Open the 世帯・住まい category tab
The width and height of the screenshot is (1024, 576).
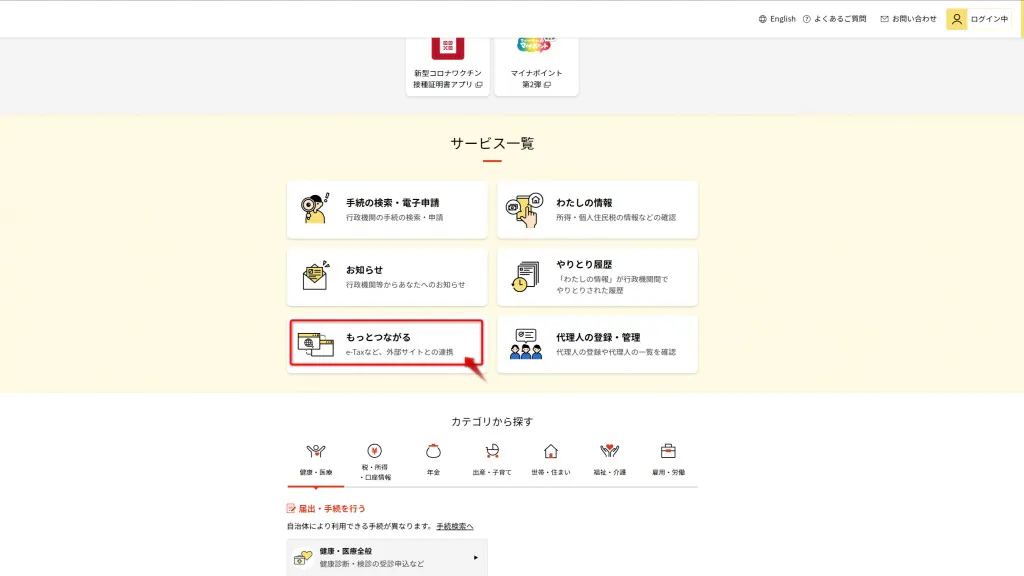(550, 460)
